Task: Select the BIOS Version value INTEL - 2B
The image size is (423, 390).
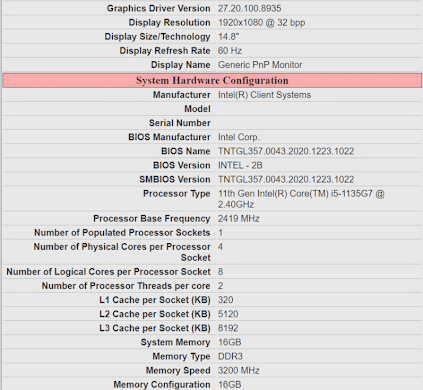Action: (x=240, y=165)
